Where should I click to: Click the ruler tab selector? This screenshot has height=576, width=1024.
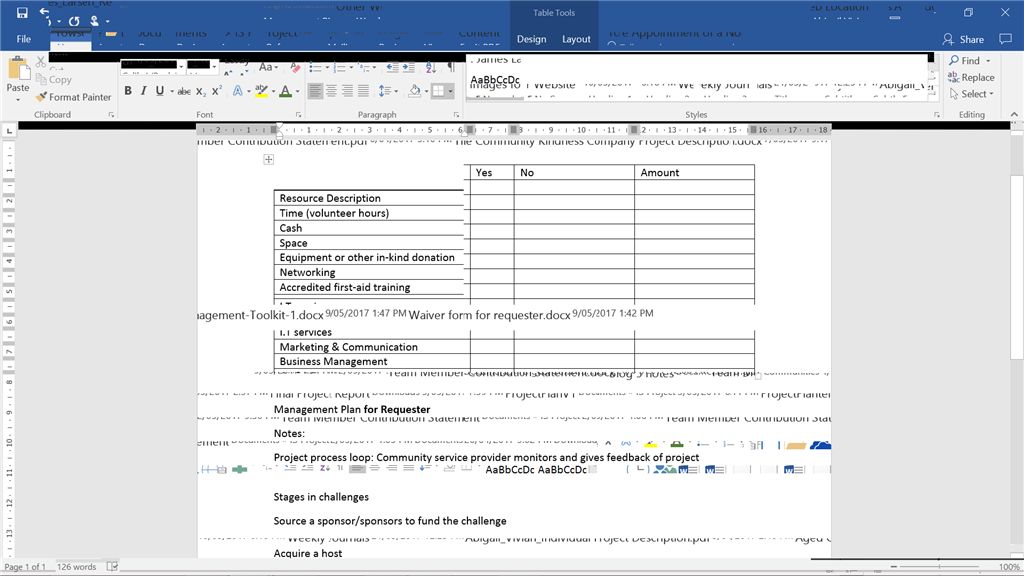(x=9, y=131)
